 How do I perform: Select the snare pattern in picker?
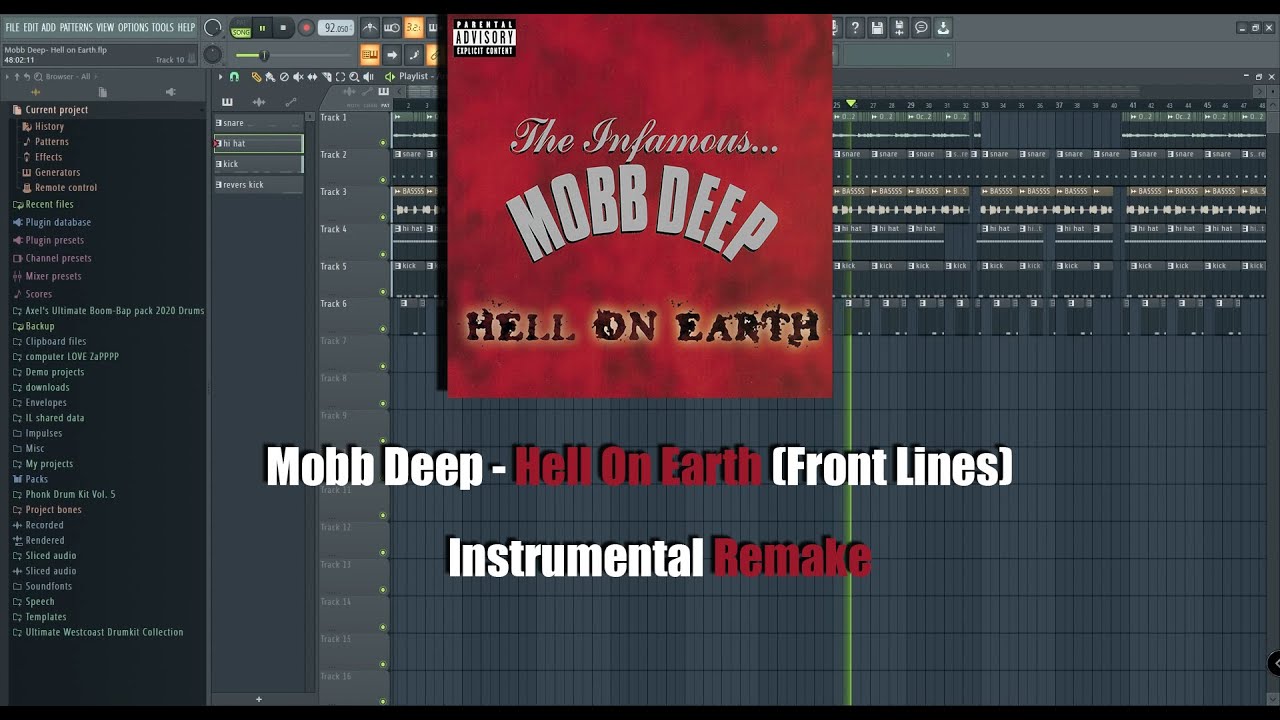[258, 123]
